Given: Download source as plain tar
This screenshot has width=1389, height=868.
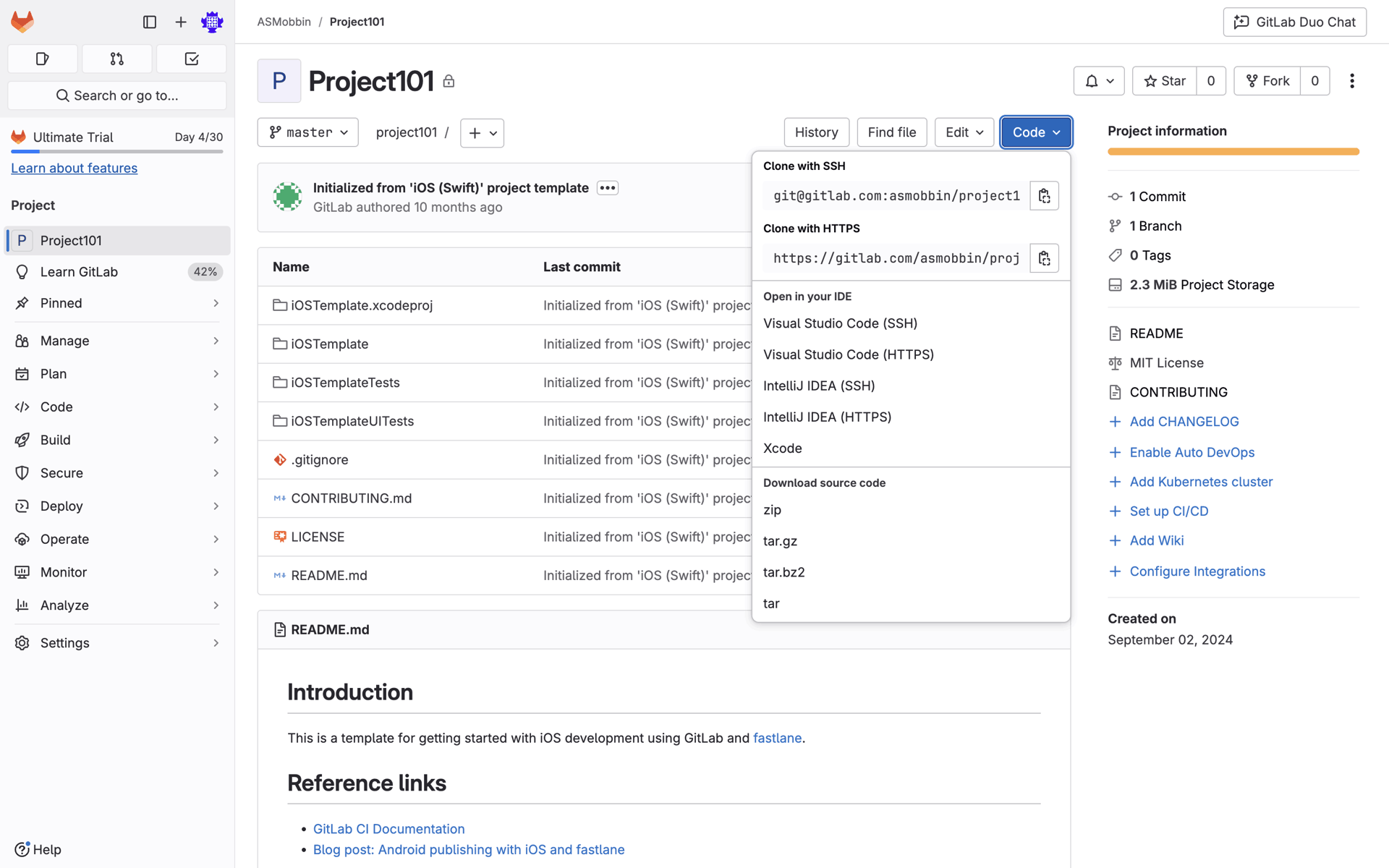Looking at the screenshot, I should [911, 603].
